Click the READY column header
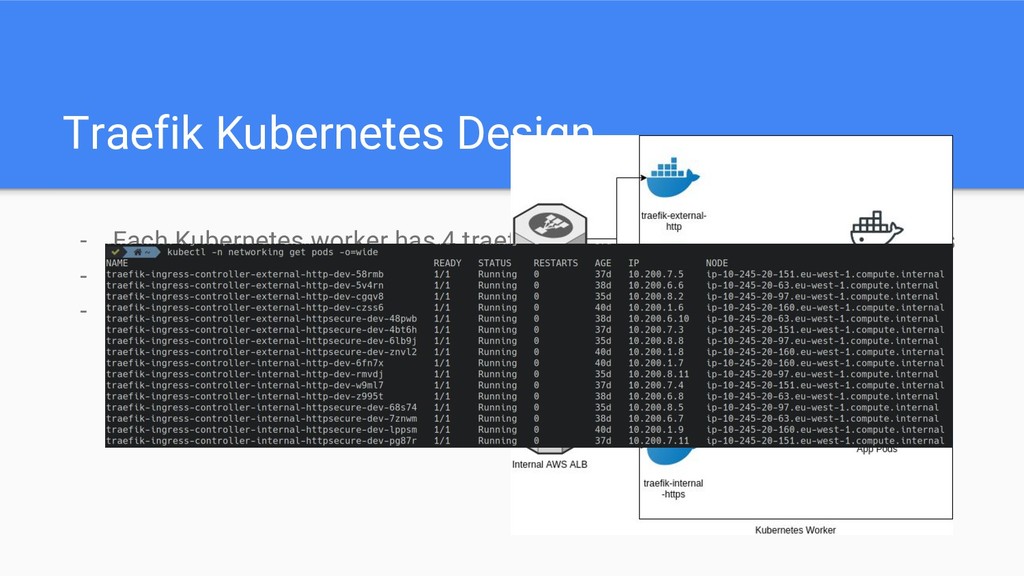This screenshot has height=576, width=1024. 447,263
